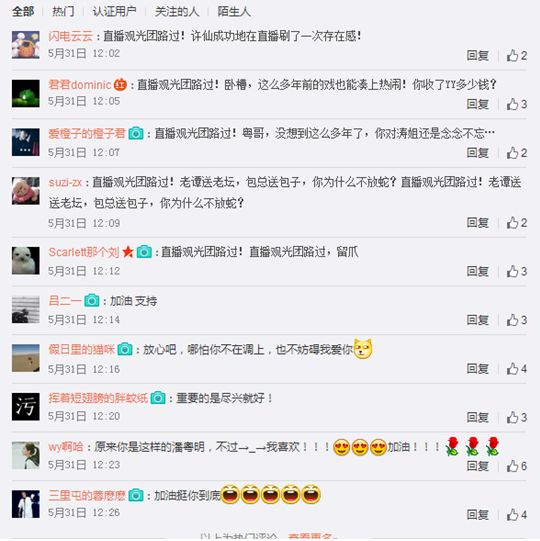The image size is (540, 541).
Task: Select the 认证用户 filter tab
Action: pyautogui.click(x=114, y=12)
